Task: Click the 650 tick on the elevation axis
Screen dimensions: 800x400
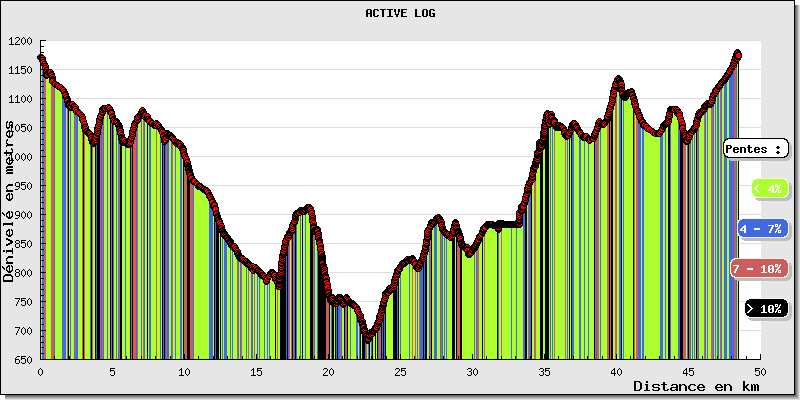Action: click(23, 359)
